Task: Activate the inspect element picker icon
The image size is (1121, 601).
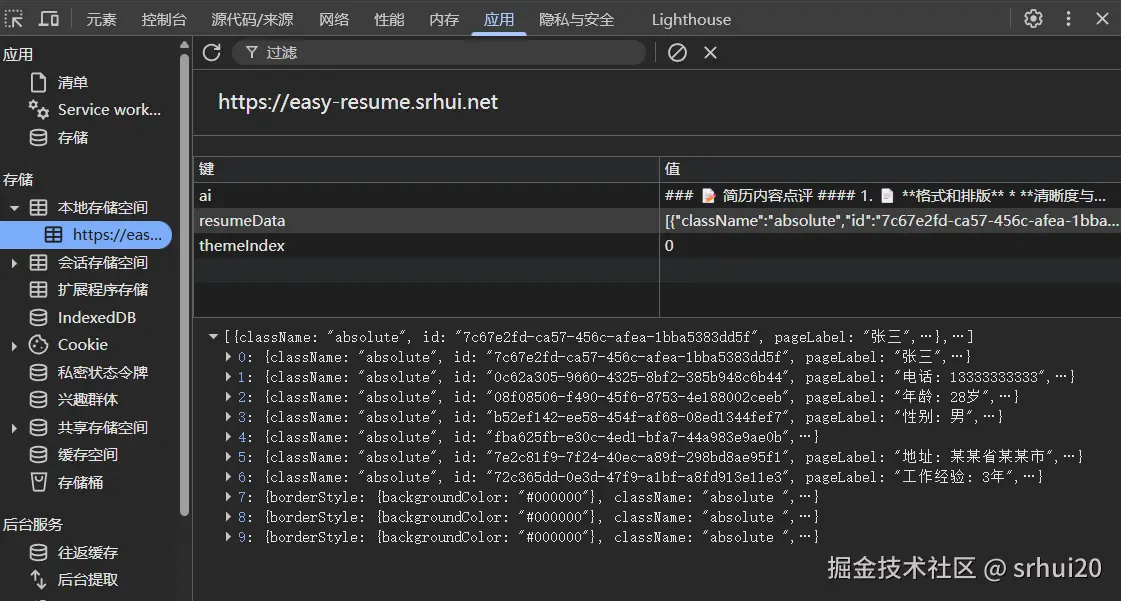Action: coord(14,19)
